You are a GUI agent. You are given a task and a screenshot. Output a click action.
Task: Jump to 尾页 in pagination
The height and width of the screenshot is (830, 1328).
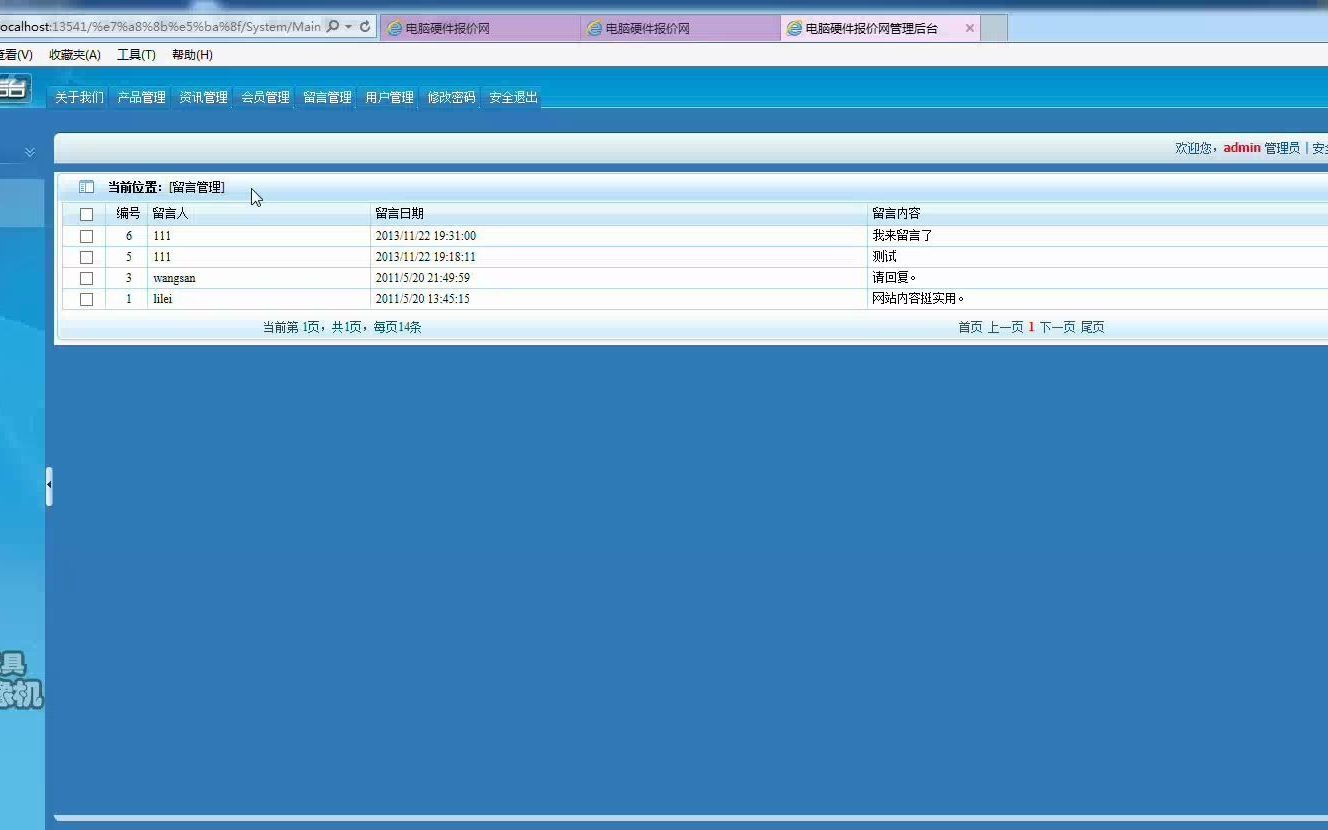(x=1092, y=327)
